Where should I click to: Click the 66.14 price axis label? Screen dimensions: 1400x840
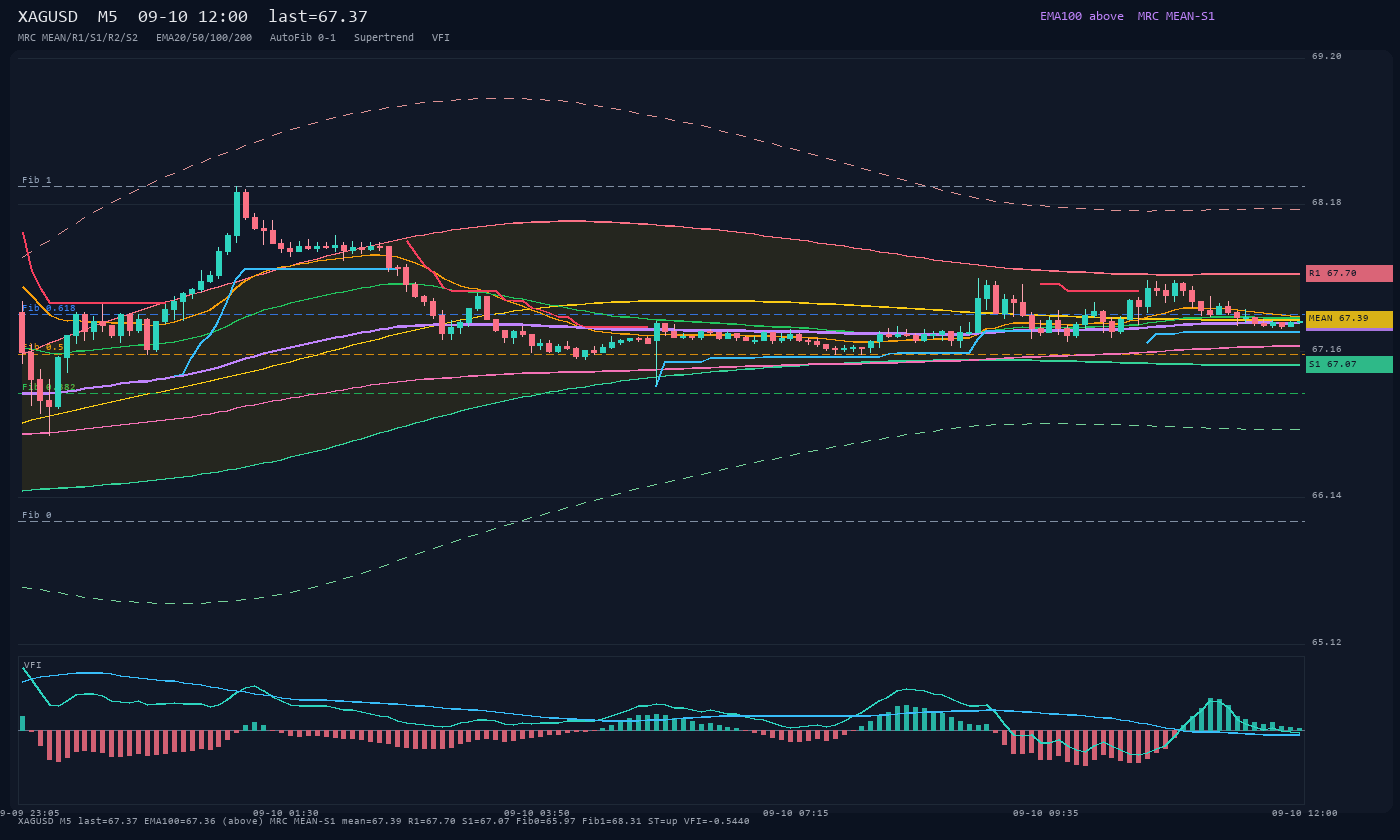pos(1327,496)
